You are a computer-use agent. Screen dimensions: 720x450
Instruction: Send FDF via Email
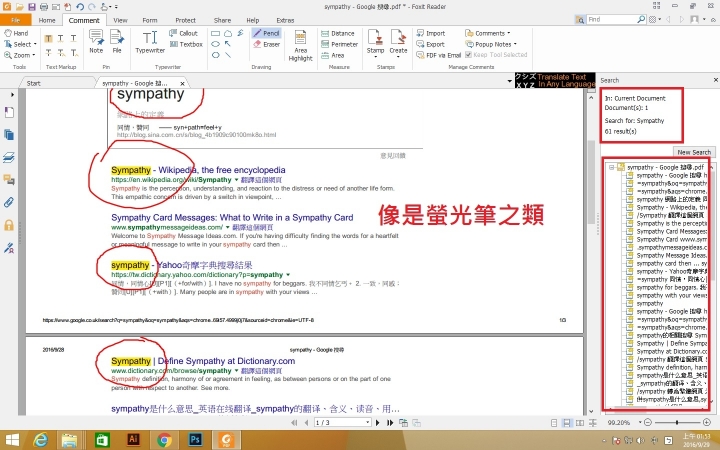pos(439,55)
